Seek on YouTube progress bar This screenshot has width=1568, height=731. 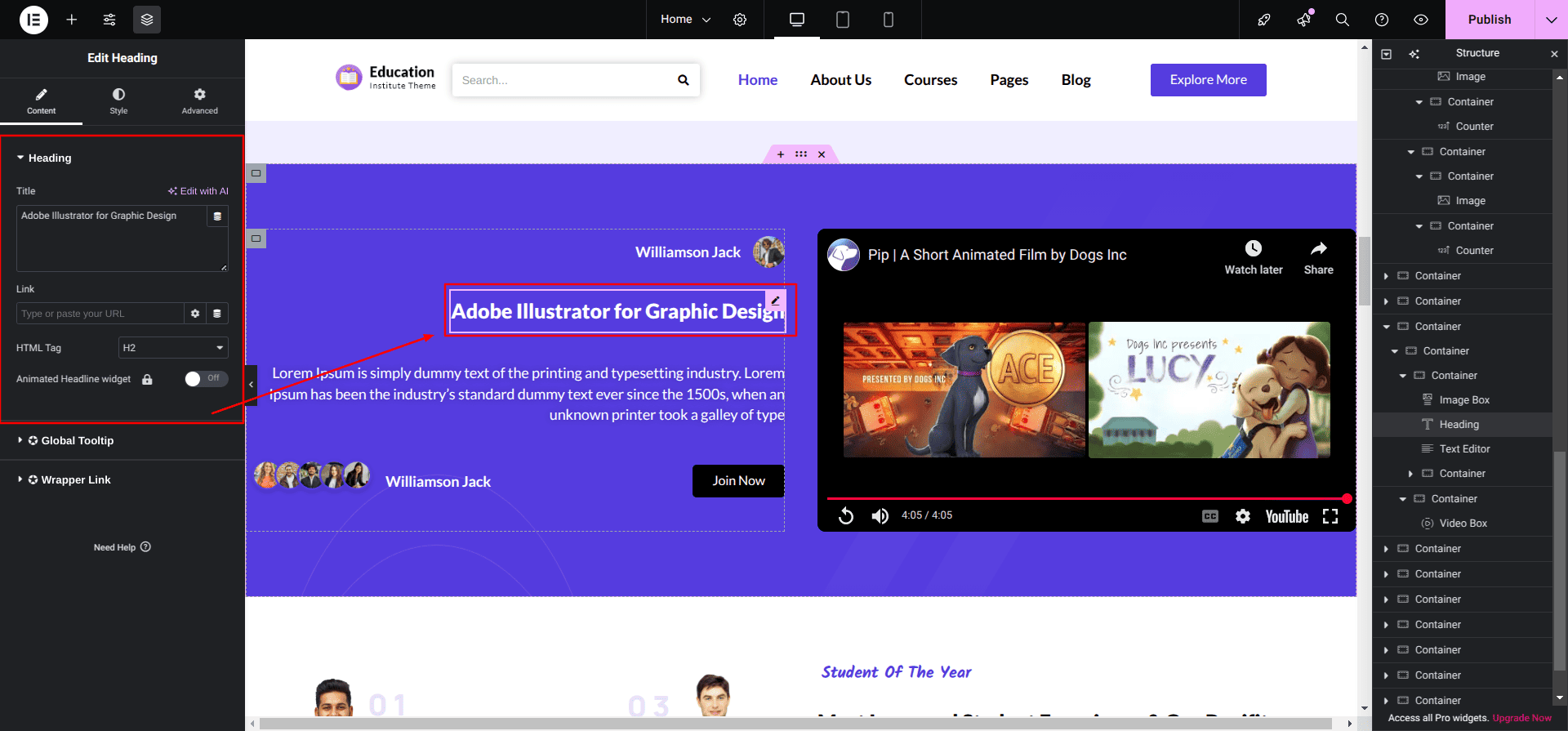(x=1086, y=498)
